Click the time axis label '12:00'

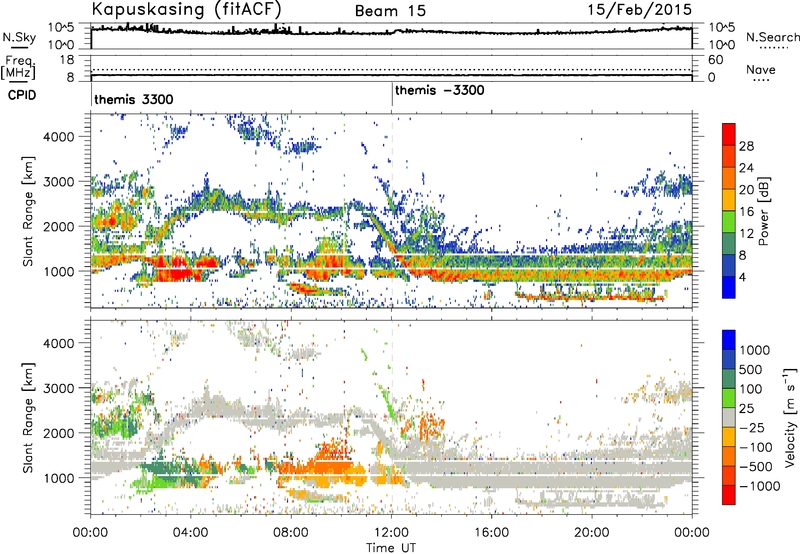pos(391,533)
